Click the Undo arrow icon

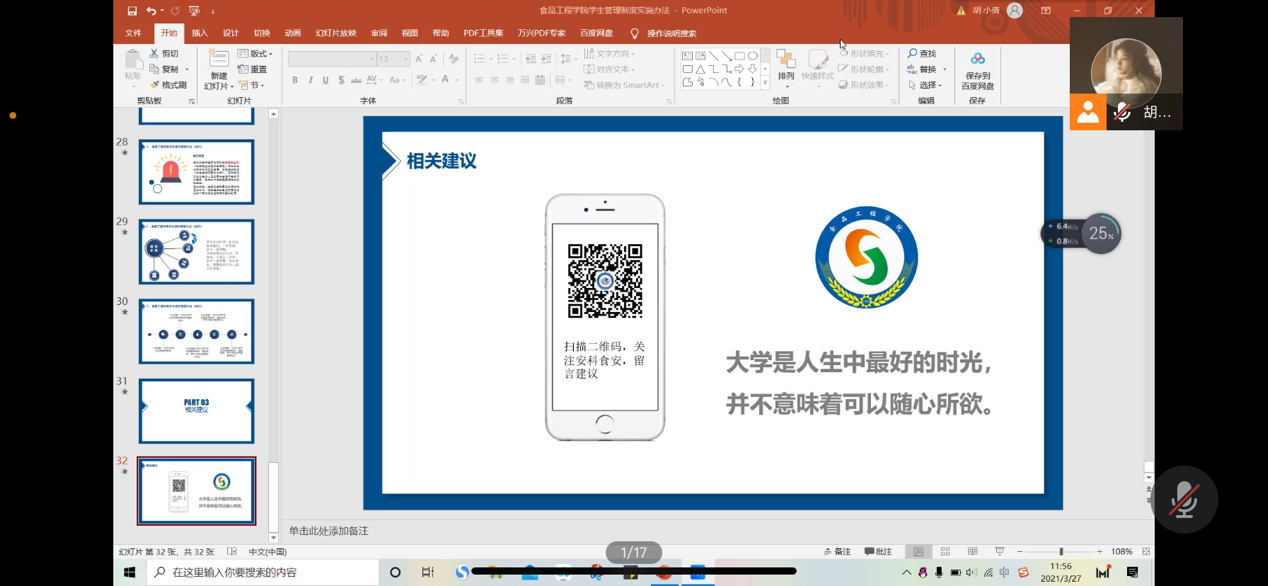(x=151, y=11)
